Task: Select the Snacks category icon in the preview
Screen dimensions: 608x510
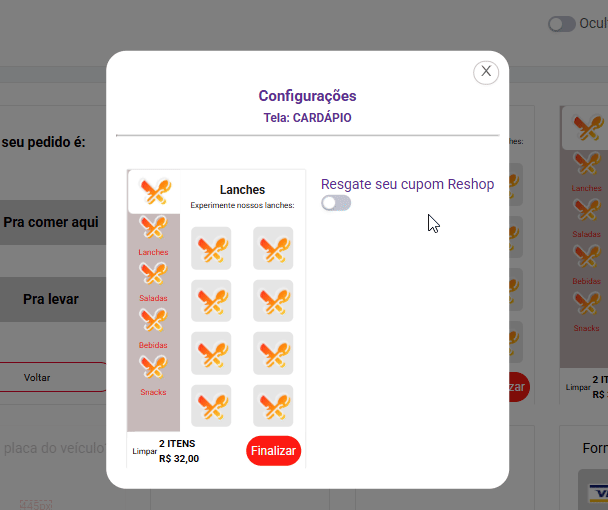Action: [153, 368]
